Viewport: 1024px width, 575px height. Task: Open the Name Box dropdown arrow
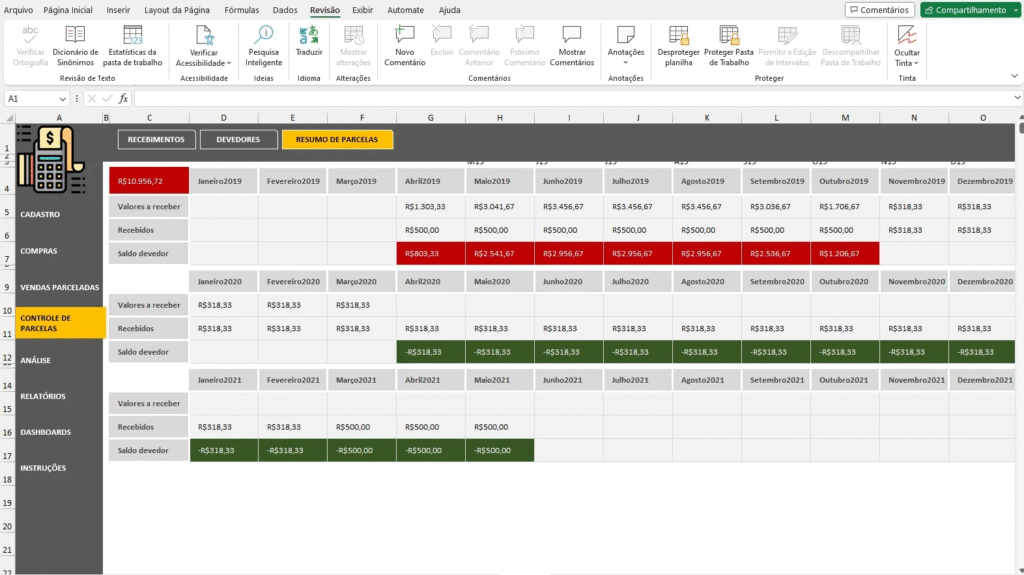coord(63,99)
